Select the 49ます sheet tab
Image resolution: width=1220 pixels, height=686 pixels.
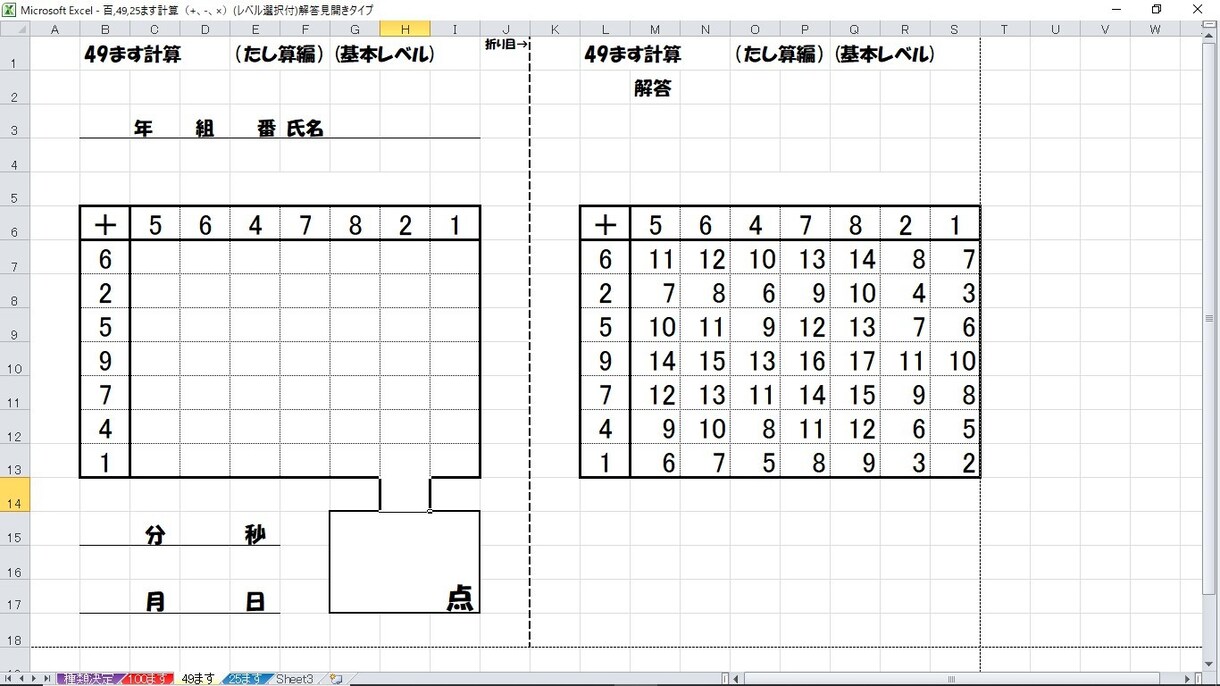(x=198, y=678)
